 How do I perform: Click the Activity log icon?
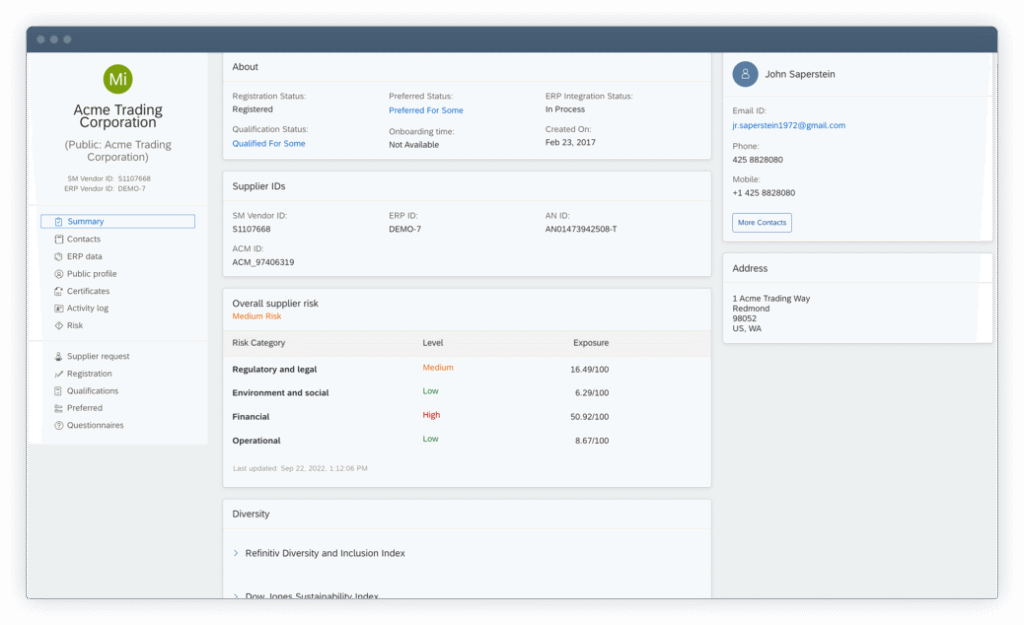[x=59, y=309]
